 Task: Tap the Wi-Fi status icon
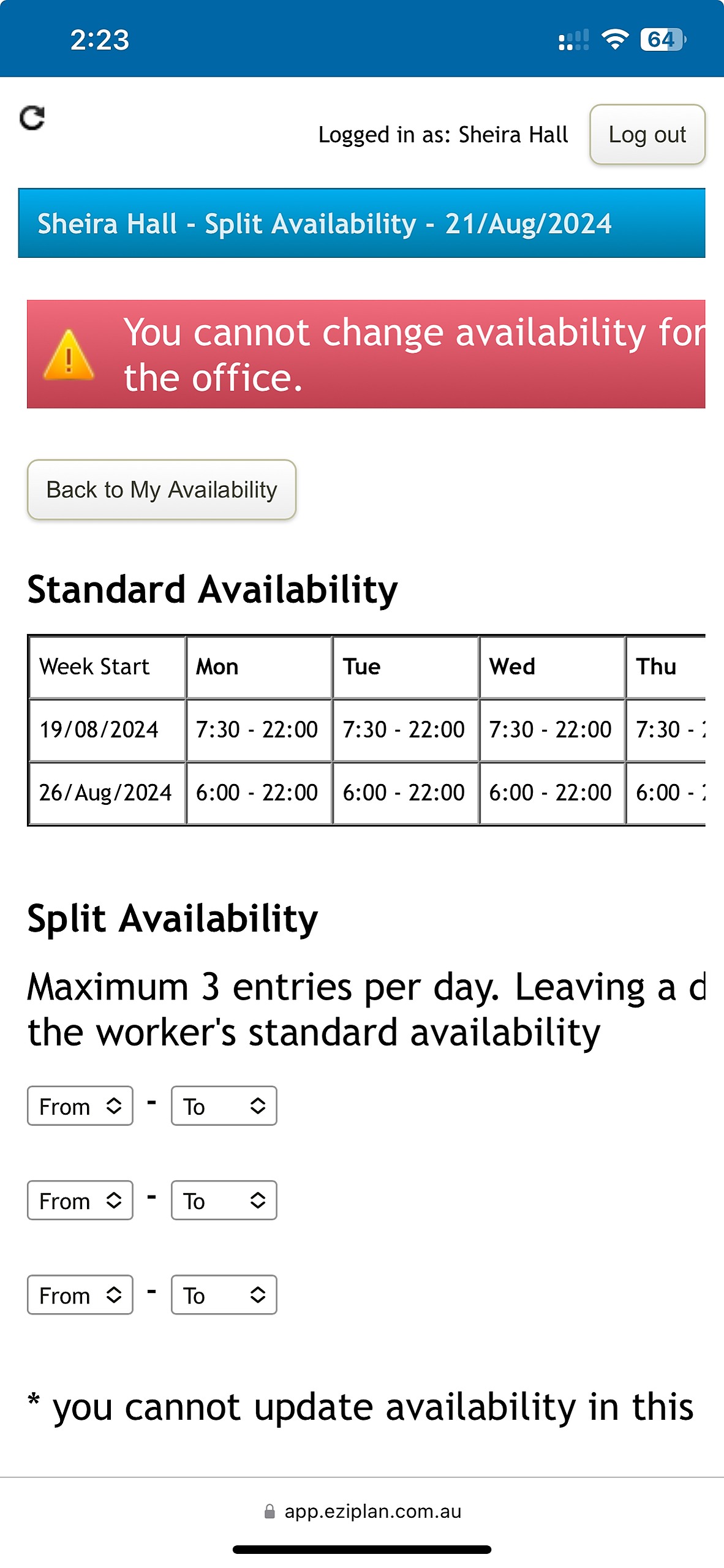pyautogui.click(x=614, y=40)
